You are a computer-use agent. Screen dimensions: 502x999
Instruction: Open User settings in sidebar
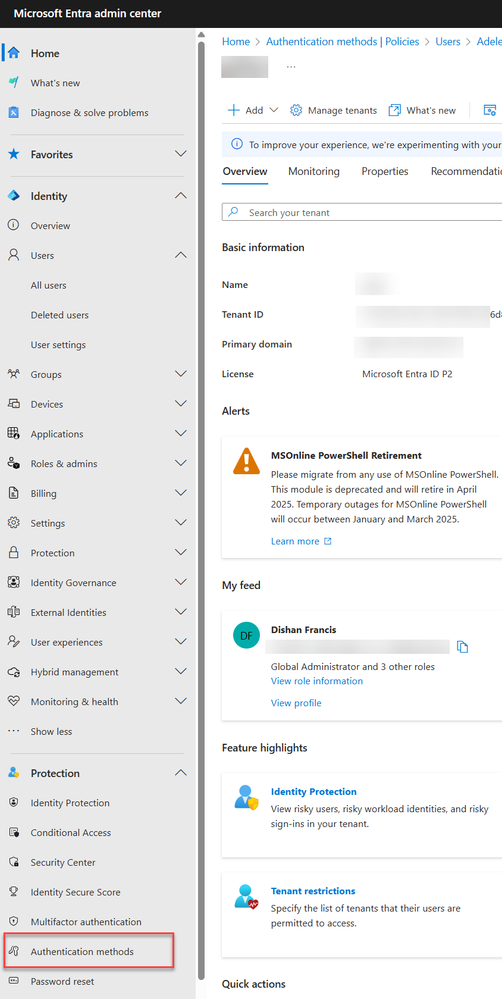[x=58, y=345]
